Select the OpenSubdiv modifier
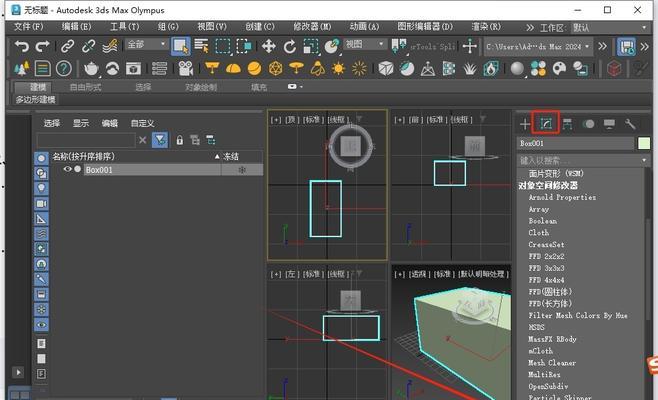This screenshot has width=658, height=400. [x=548, y=386]
